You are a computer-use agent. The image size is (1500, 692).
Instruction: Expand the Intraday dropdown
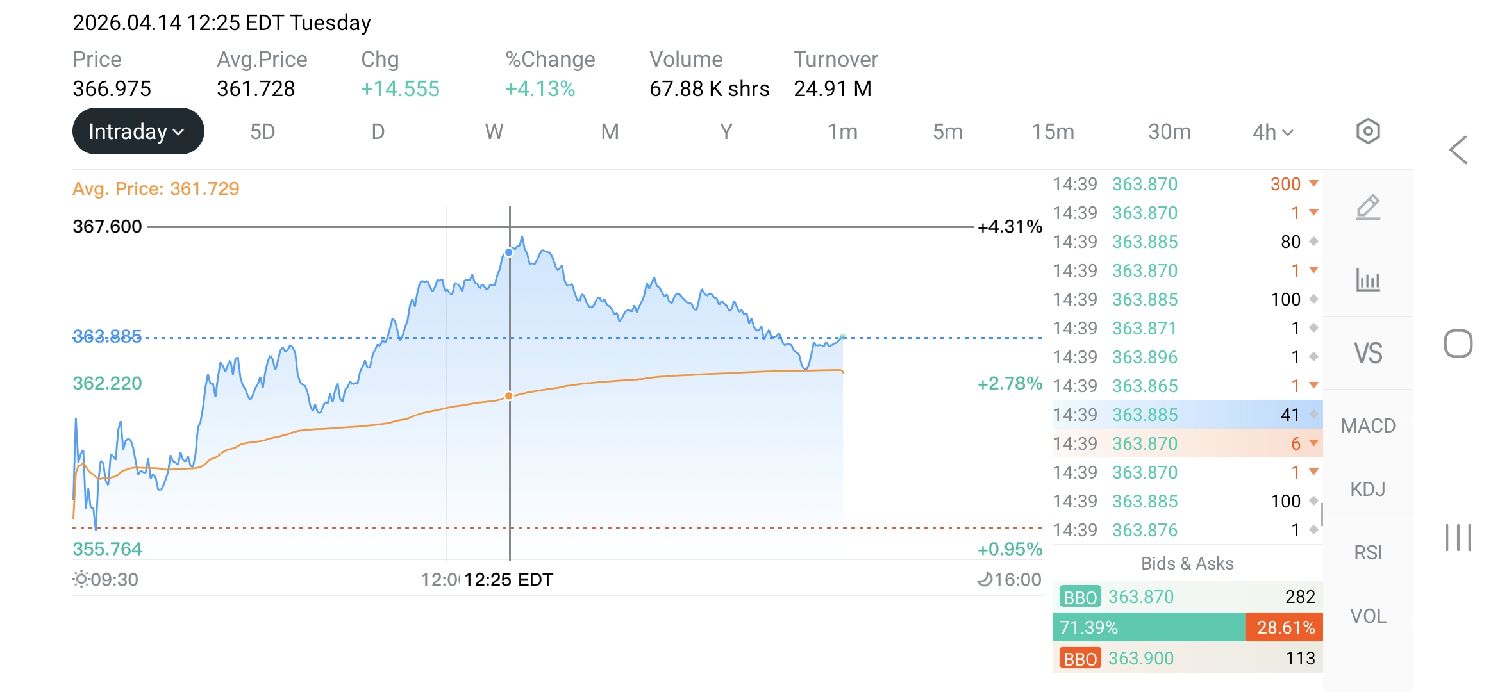click(137, 131)
